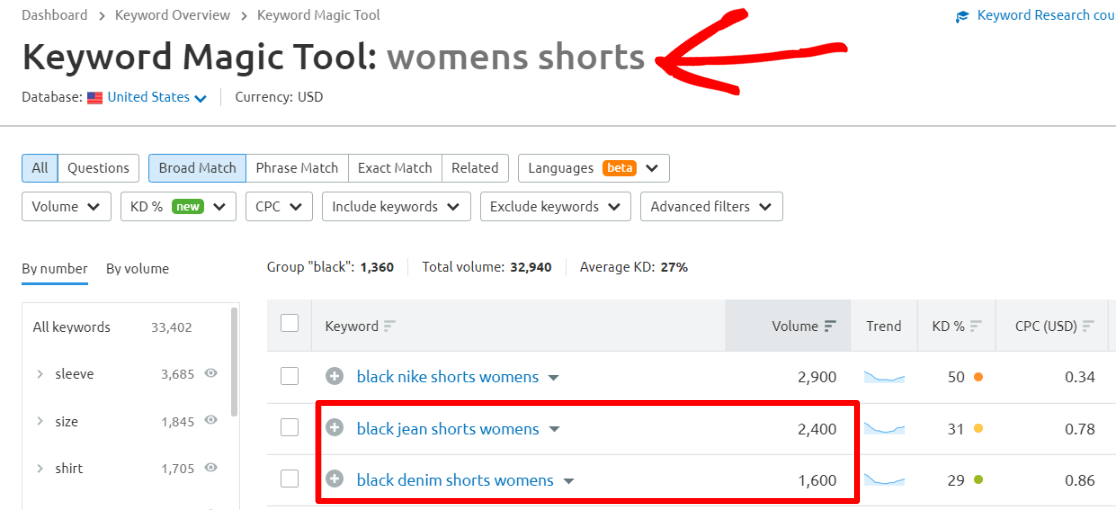
Task: Check the box for black denim shorts womens
Action: 289,479
